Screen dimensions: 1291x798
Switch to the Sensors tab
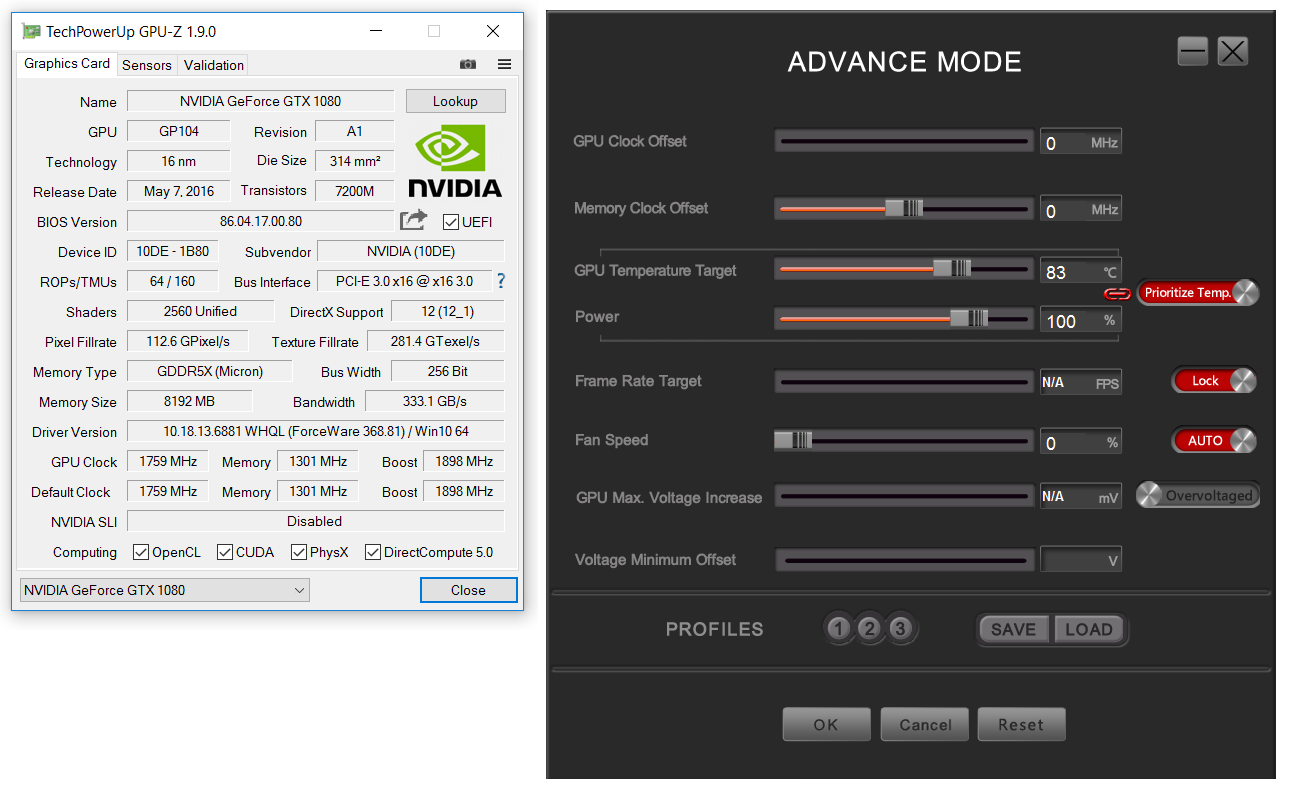(x=147, y=65)
